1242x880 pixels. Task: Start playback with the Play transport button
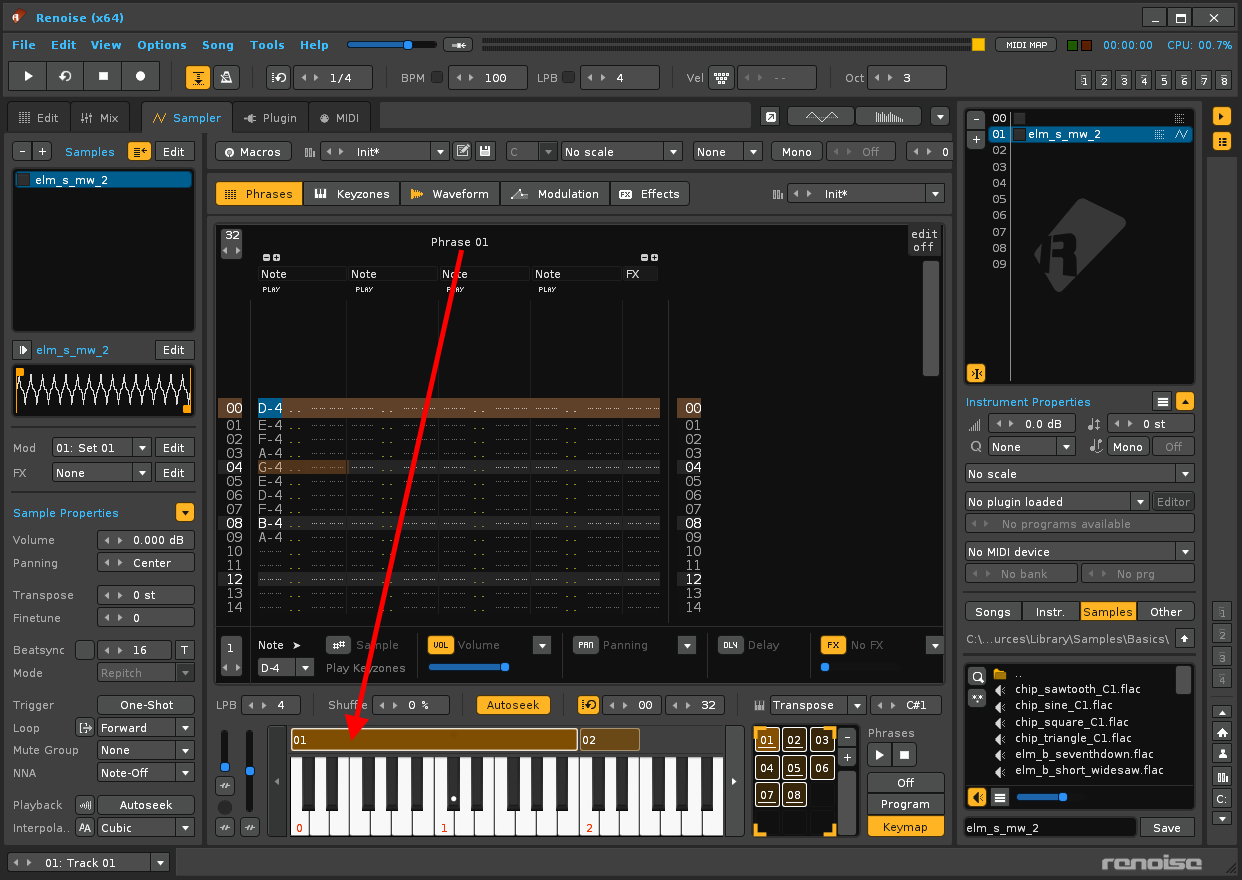point(28,77)
